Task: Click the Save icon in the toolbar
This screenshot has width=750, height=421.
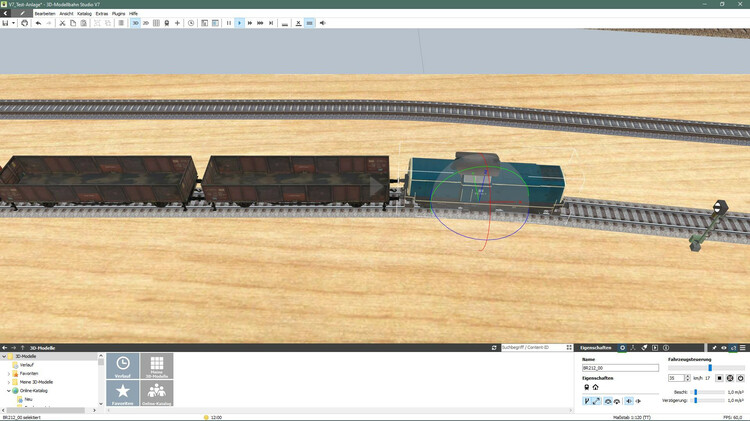Action: [x=5, y=23]
